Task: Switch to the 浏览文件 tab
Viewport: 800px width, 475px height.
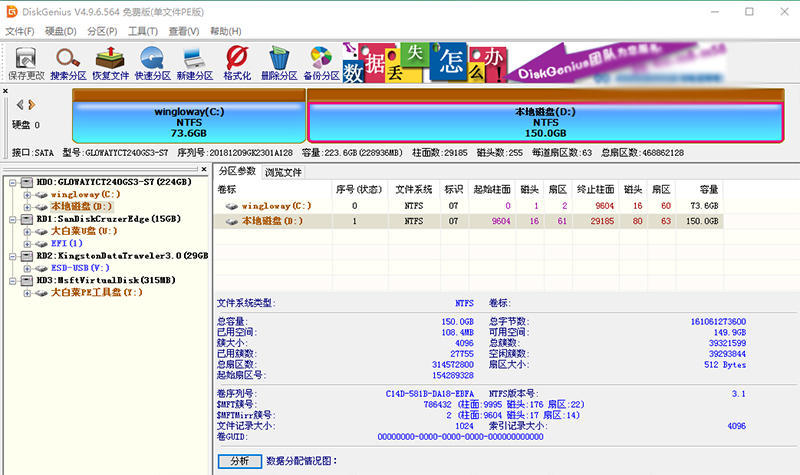Action: click(283, 172)
